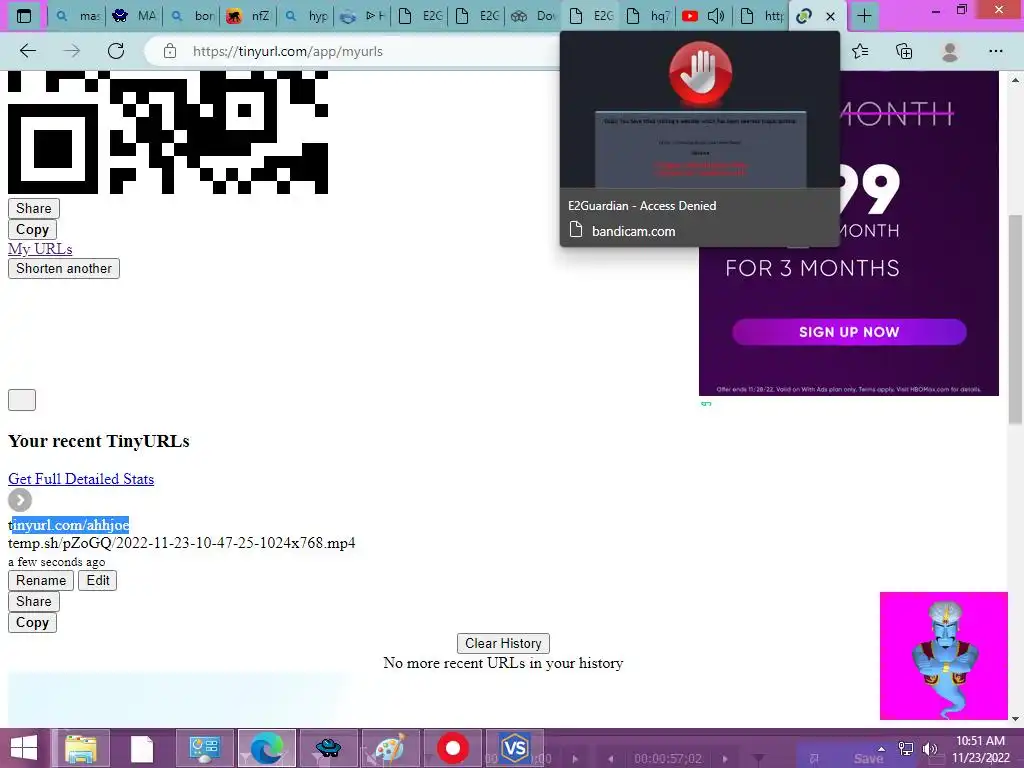The height and width of the screenshot is (768, 1024).
Task: Add a new browser tab
Action: click(864, 16)
